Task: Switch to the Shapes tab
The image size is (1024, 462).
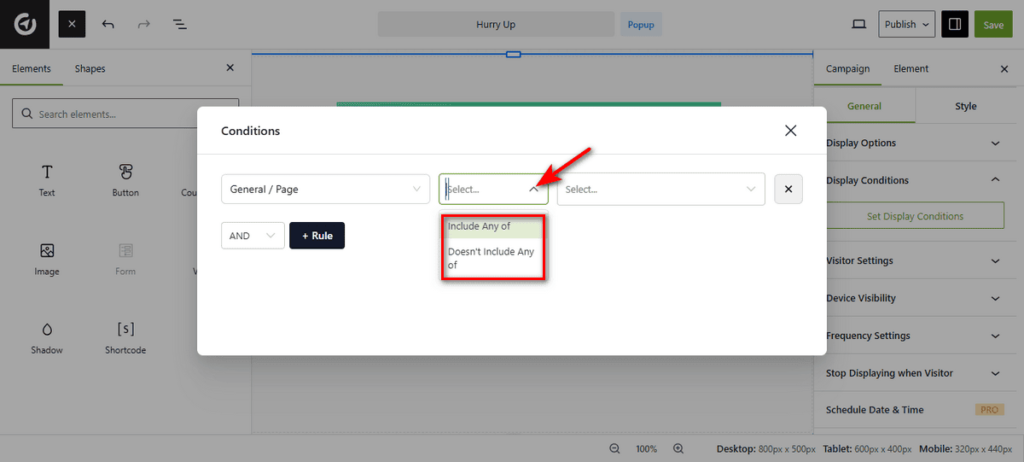Action: (90, 69)
